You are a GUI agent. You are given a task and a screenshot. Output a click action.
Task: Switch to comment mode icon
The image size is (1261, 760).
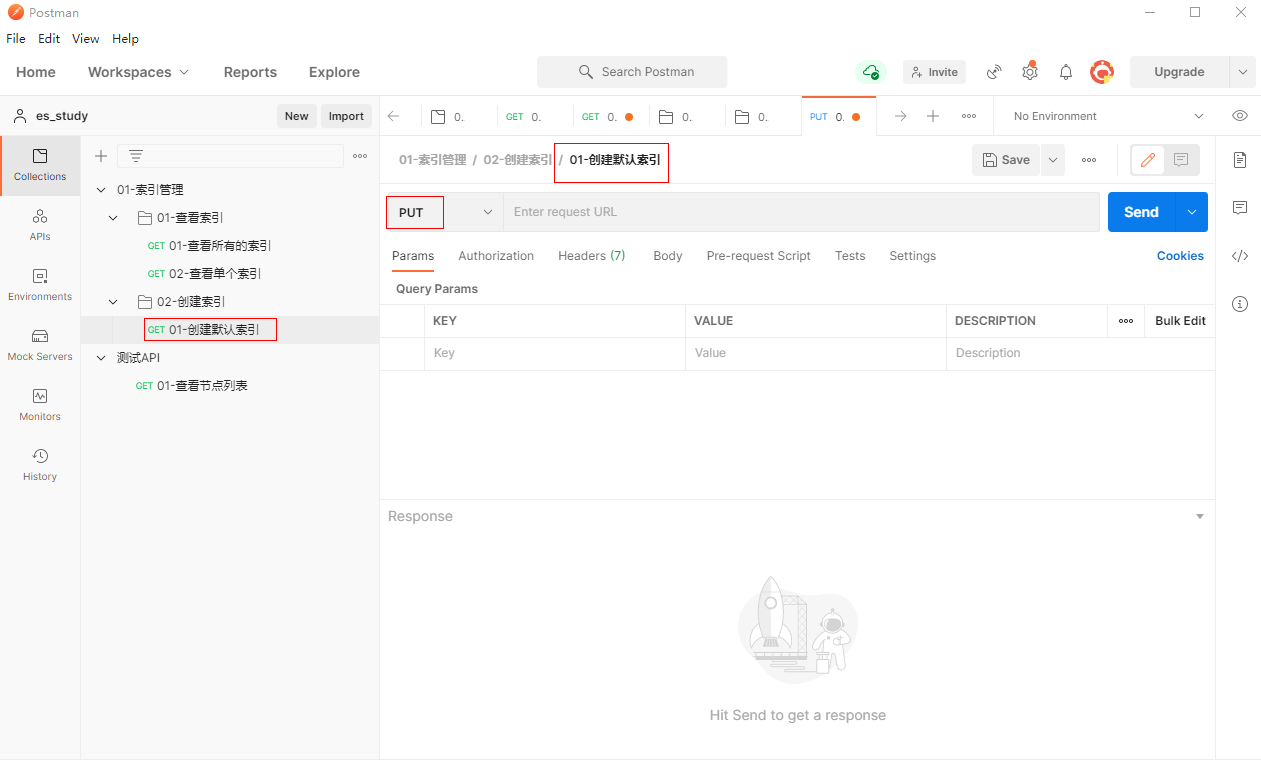pyautogui.click(x=1181, y=160)
